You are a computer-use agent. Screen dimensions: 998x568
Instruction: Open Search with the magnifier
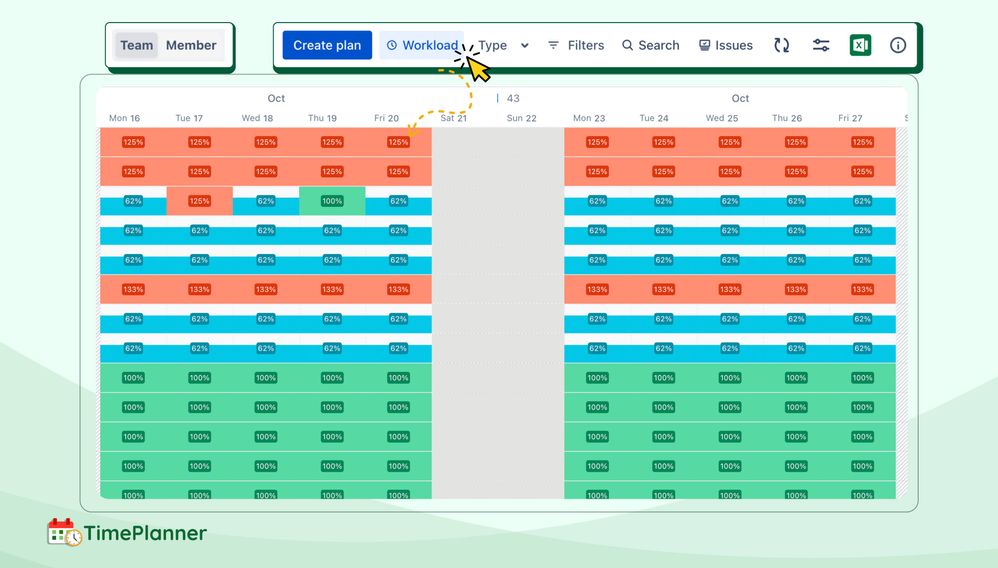pyautogui.click(x=650, y=45)
